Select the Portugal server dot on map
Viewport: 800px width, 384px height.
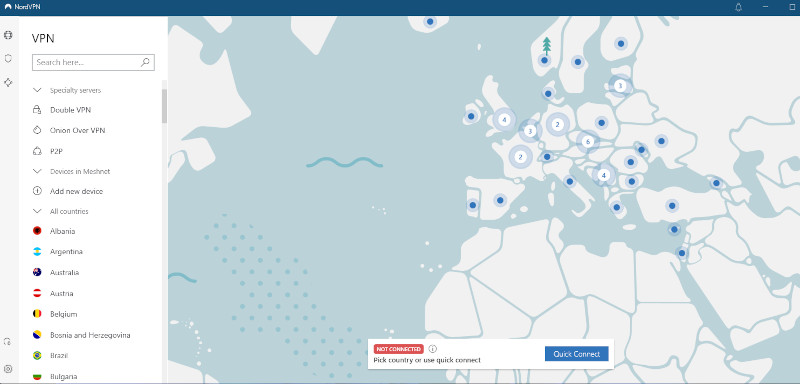pos(472,205)
